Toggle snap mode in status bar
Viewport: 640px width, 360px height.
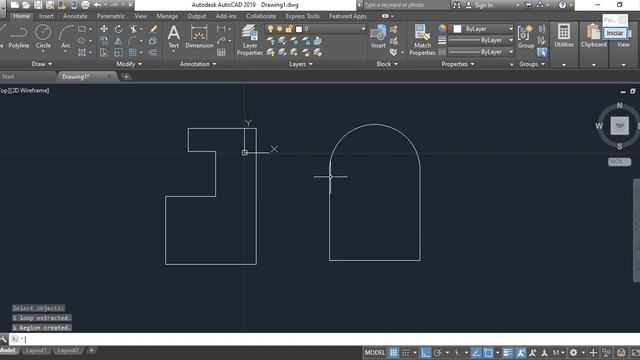(406, 353)
